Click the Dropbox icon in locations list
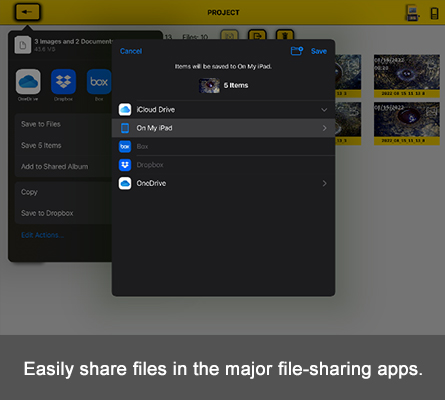Image resolution: width=445 pixels, height=400 pixels. [125, 165]
